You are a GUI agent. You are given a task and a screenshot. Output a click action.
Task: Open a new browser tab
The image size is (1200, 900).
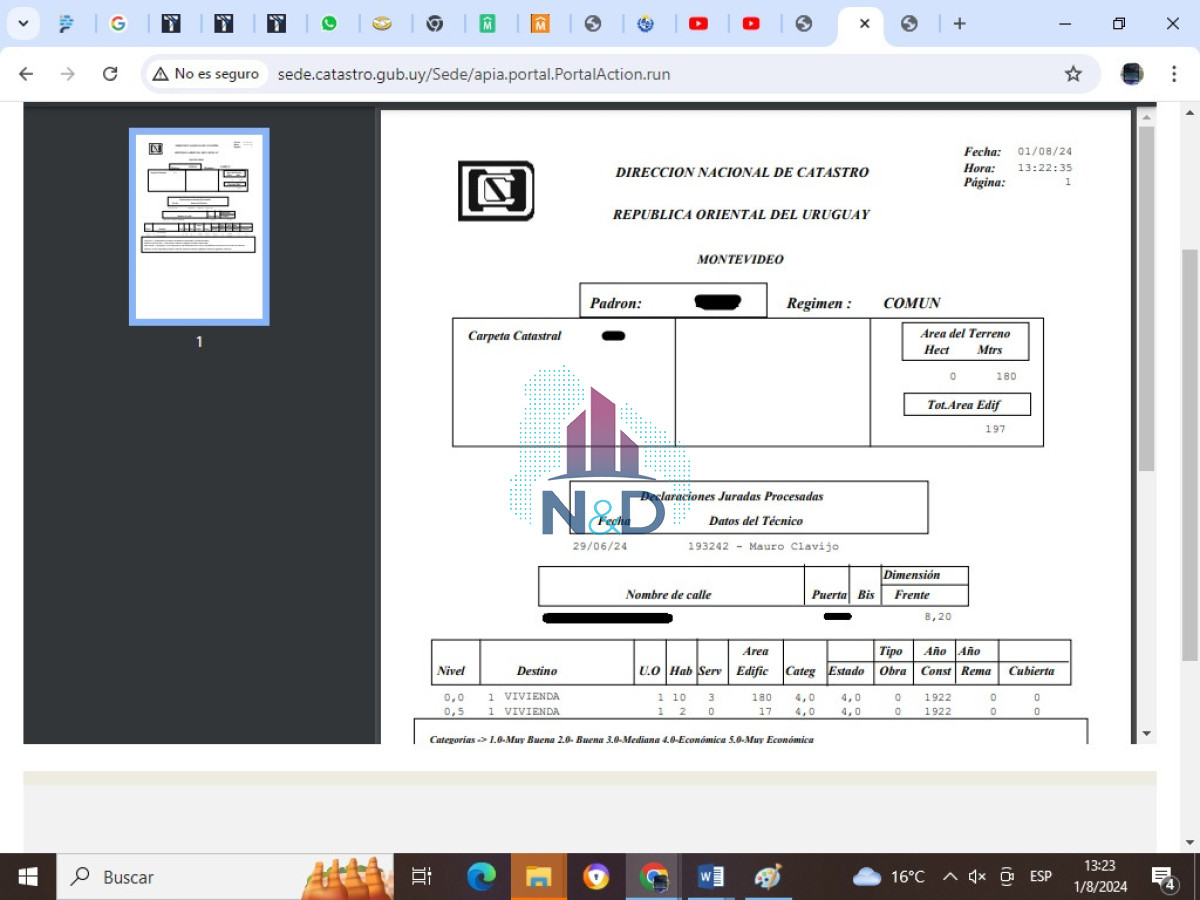[959, 23]
